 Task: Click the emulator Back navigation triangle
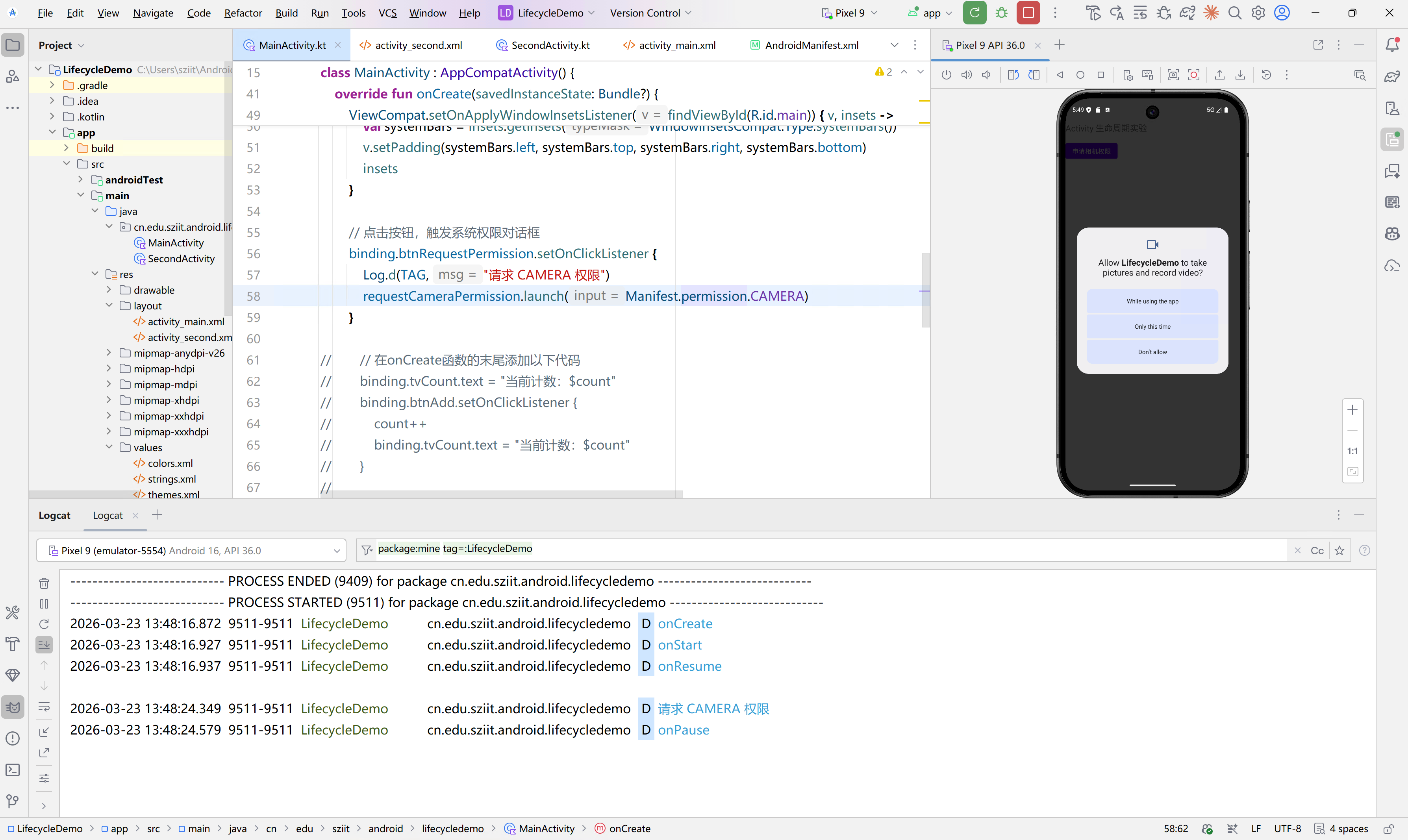(x=1060, y=75)
